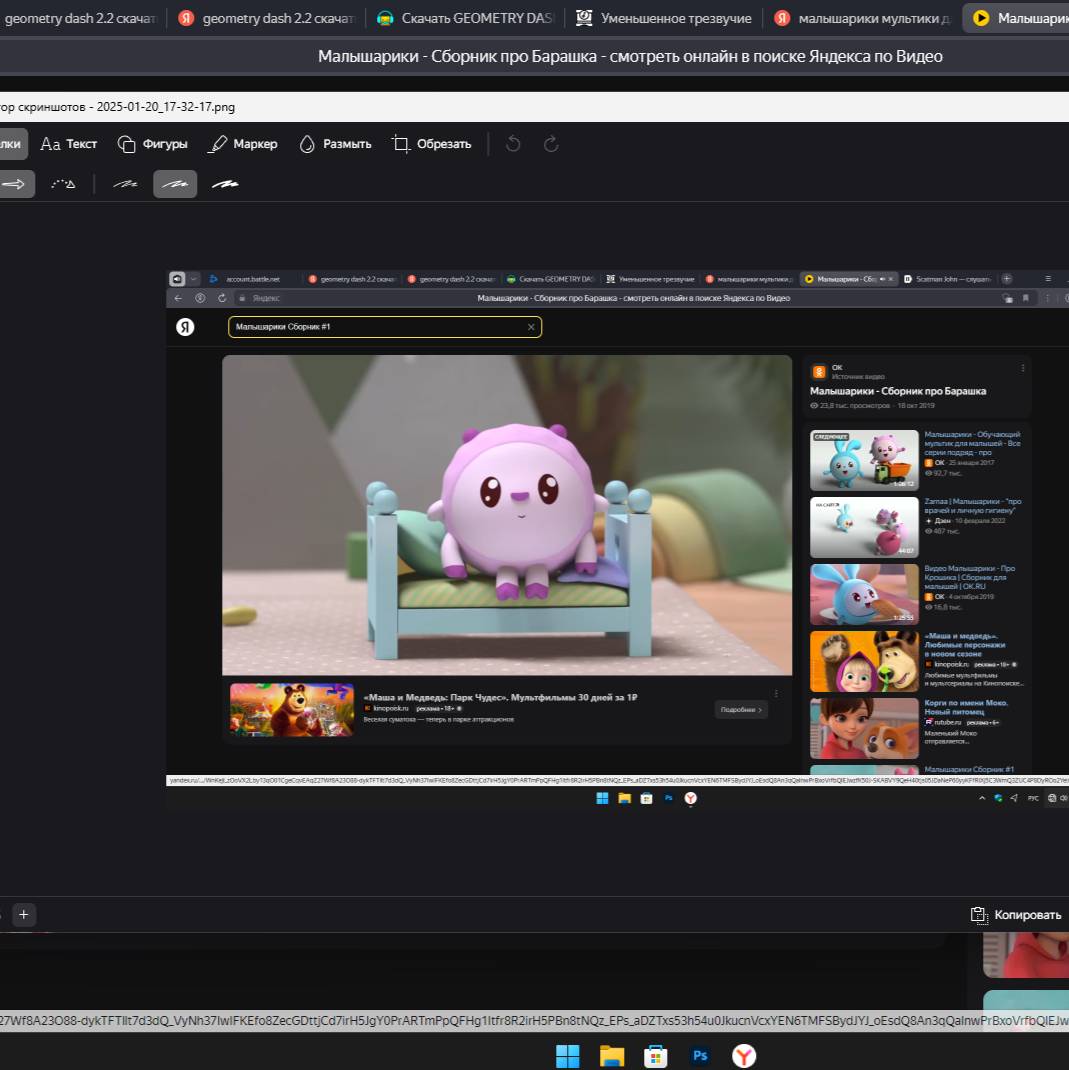This screenshot has width=1069, height=1070.
Task: Select the active Малышарик tab with play icon
Action: coord(1016,18)
